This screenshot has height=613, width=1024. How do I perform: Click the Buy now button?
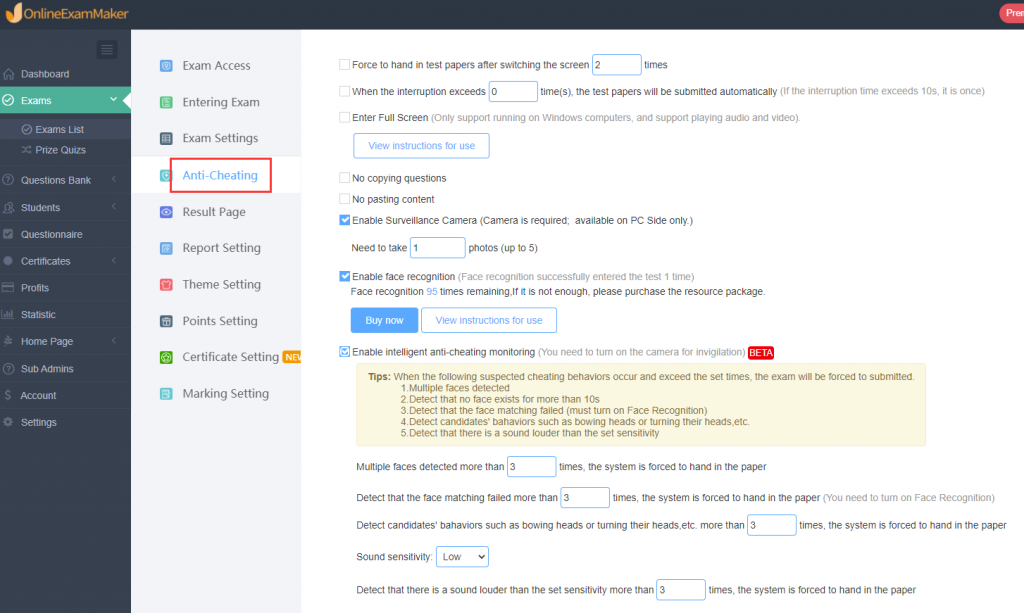tap(384, 320)
